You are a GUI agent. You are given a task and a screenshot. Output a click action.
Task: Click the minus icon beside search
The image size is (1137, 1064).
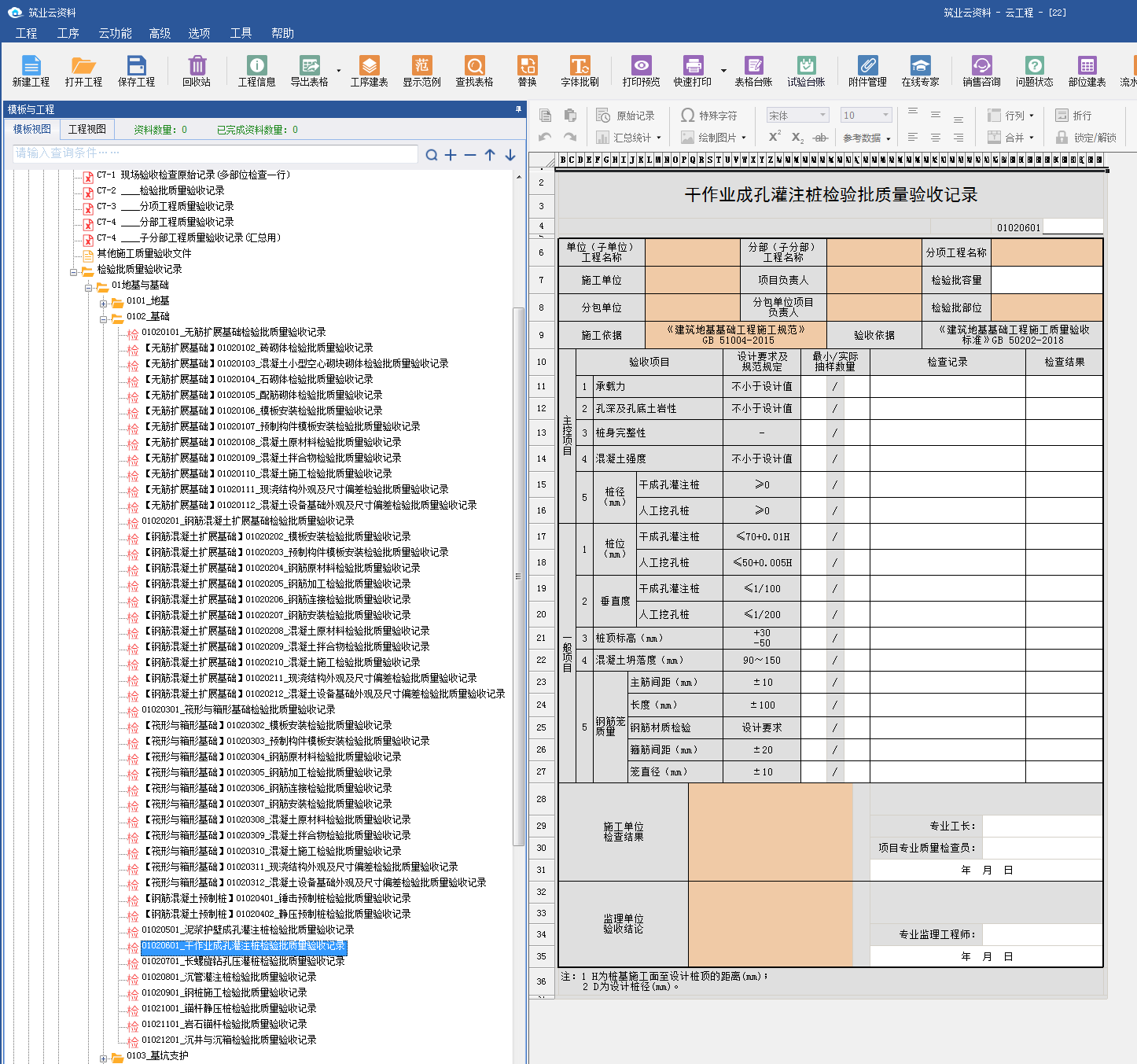[x=470, y=155]
